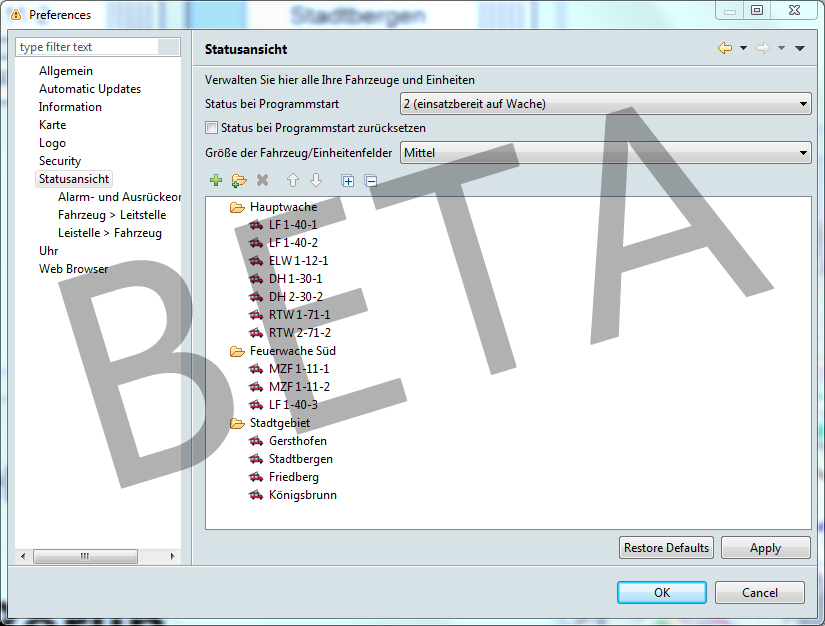Expand all tree nodes with plus icon
Screen dimensions: 825x626
click(348, 181)
